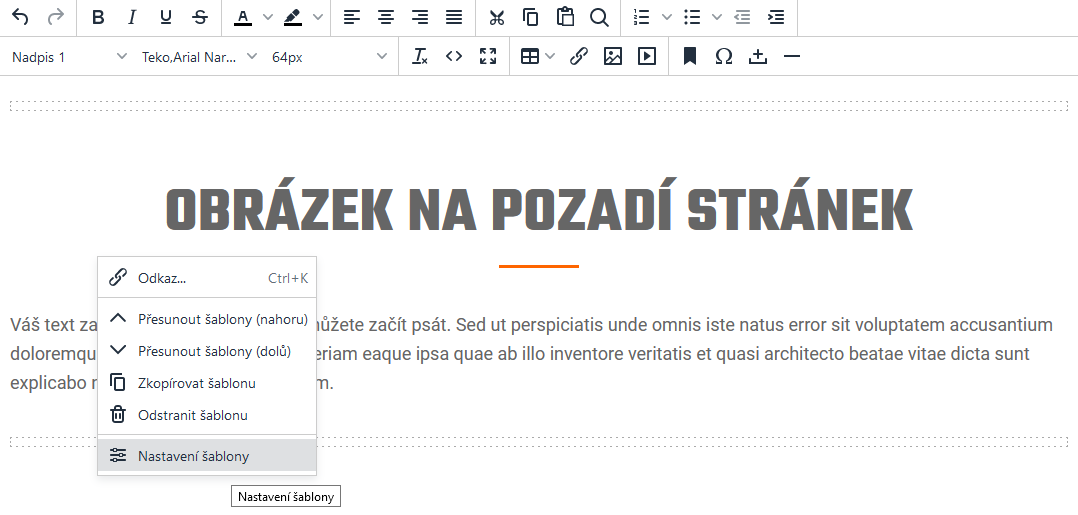The height and width of the screenshot is (515, 1078).
Task: Add an anchor with the bookmark icon
Action: [x=690, y=57]
